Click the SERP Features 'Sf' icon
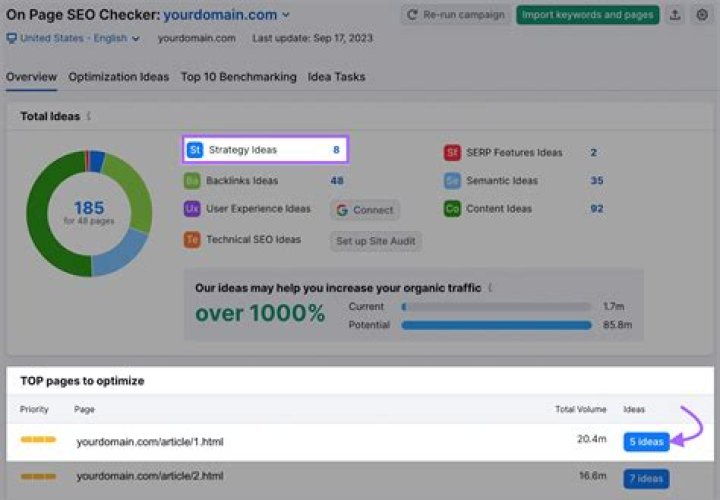The height and width of the screenshot is (500, 720). (452, 153)
